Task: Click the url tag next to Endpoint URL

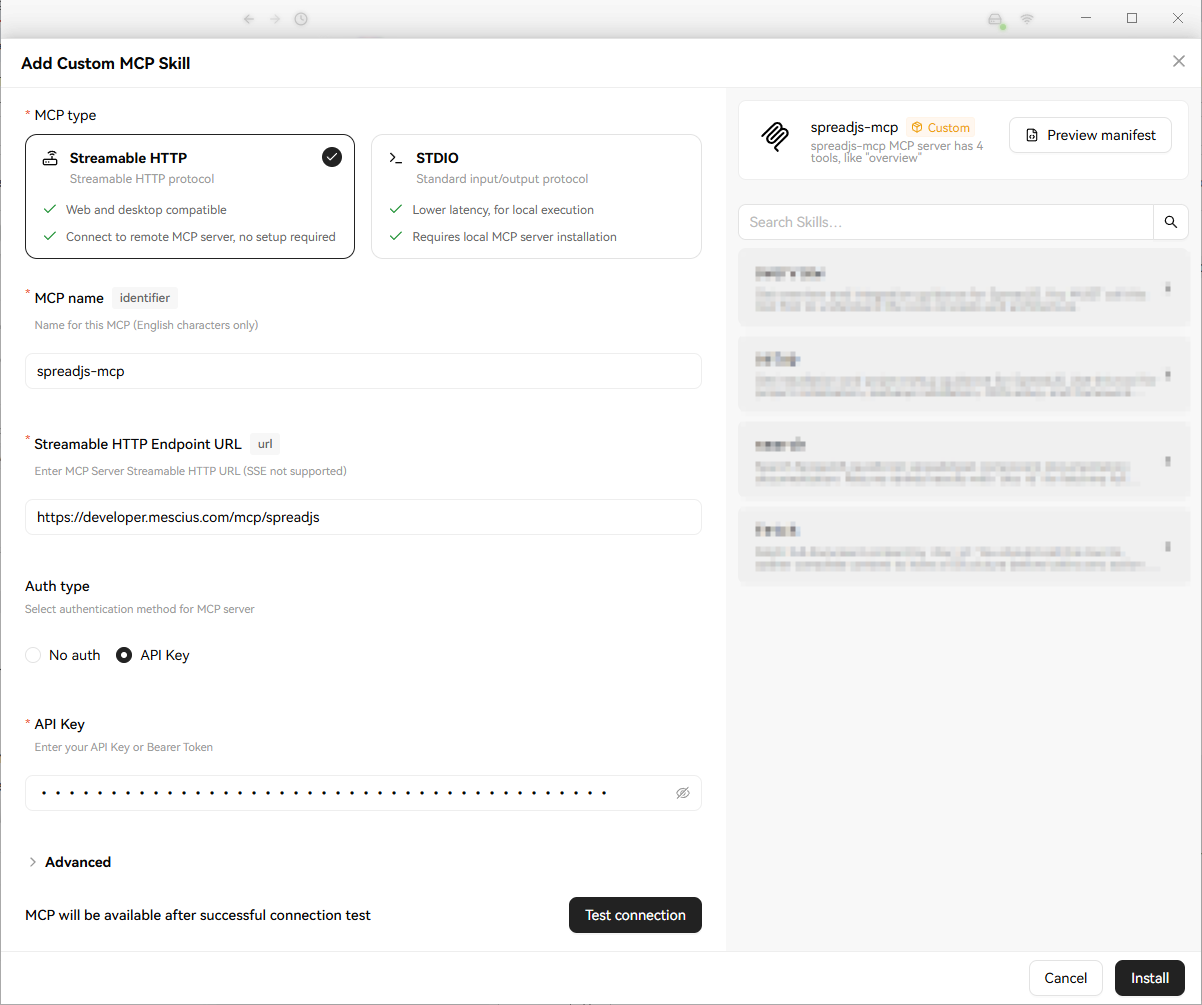Action: coord(265,444)
